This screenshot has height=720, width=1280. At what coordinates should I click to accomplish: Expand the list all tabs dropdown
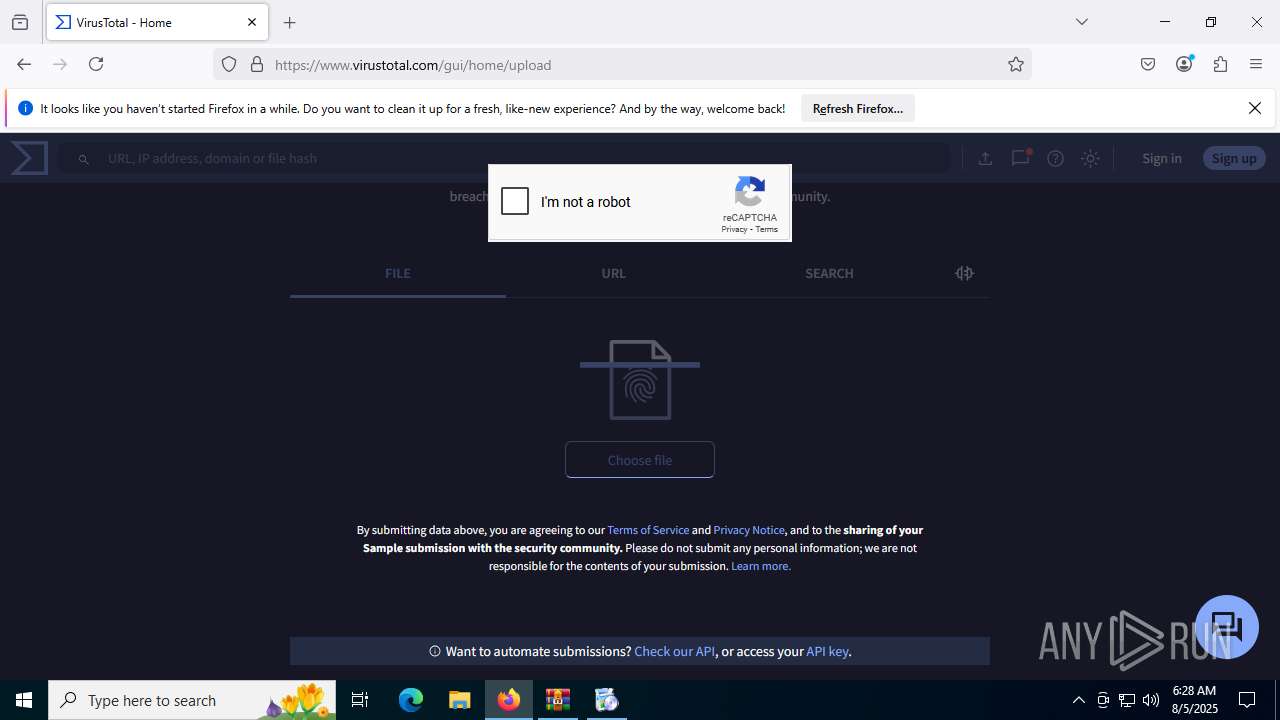[1082, 22]
